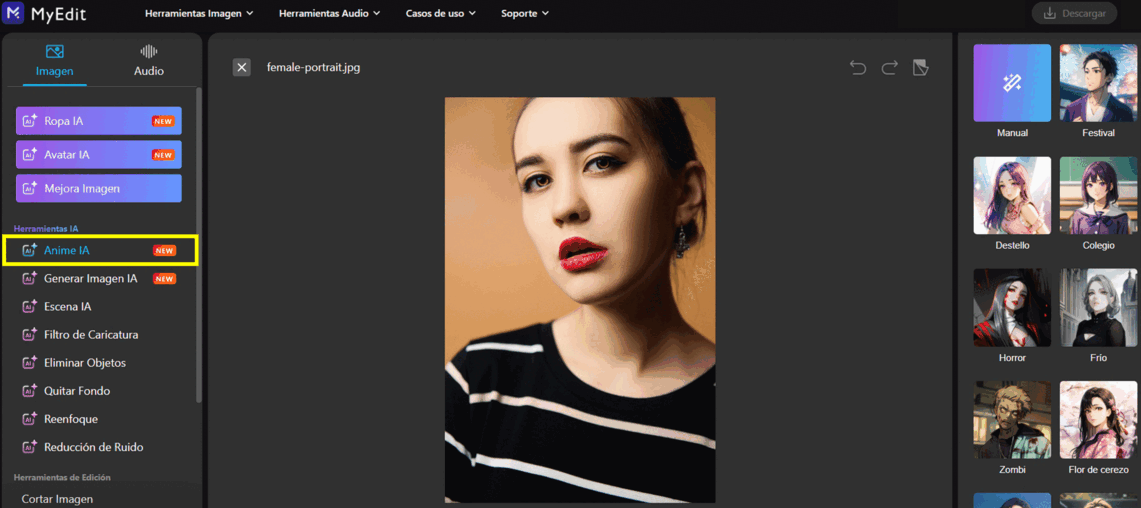Click the AI icon on Avatar IA button

point(30,154)
